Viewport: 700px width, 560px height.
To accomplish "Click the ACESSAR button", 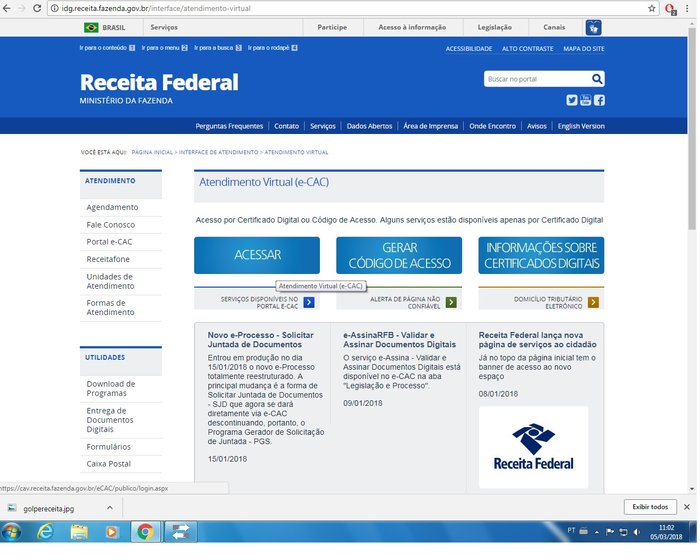I will click(257, 255).
